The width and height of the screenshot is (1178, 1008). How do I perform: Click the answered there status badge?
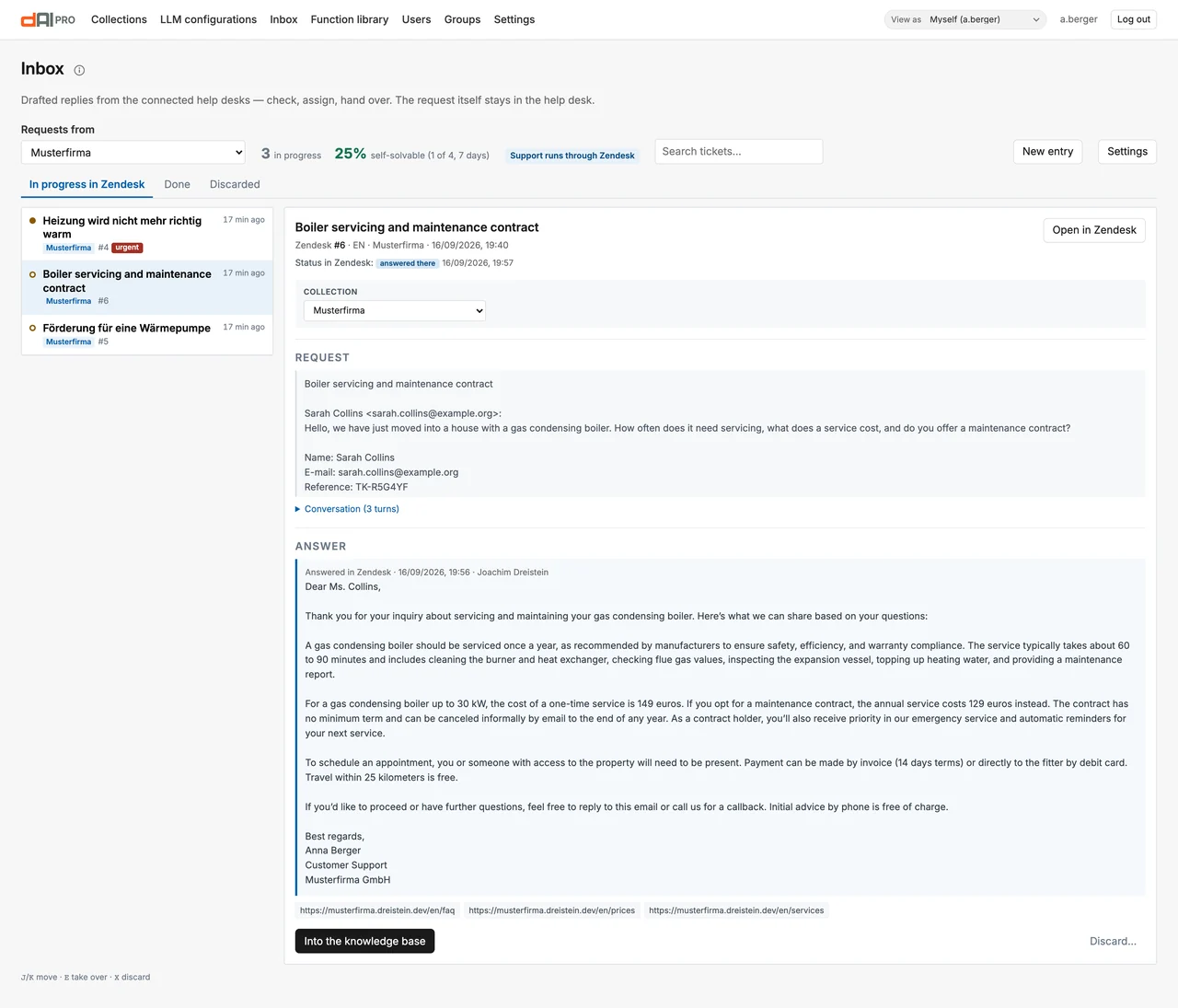pyautogui.click(x=408, y=263)
